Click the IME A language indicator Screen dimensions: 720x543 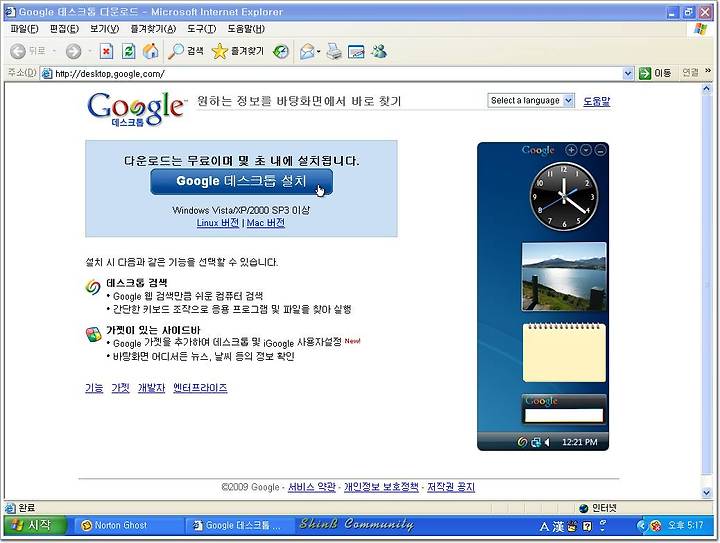coord(544,526)
